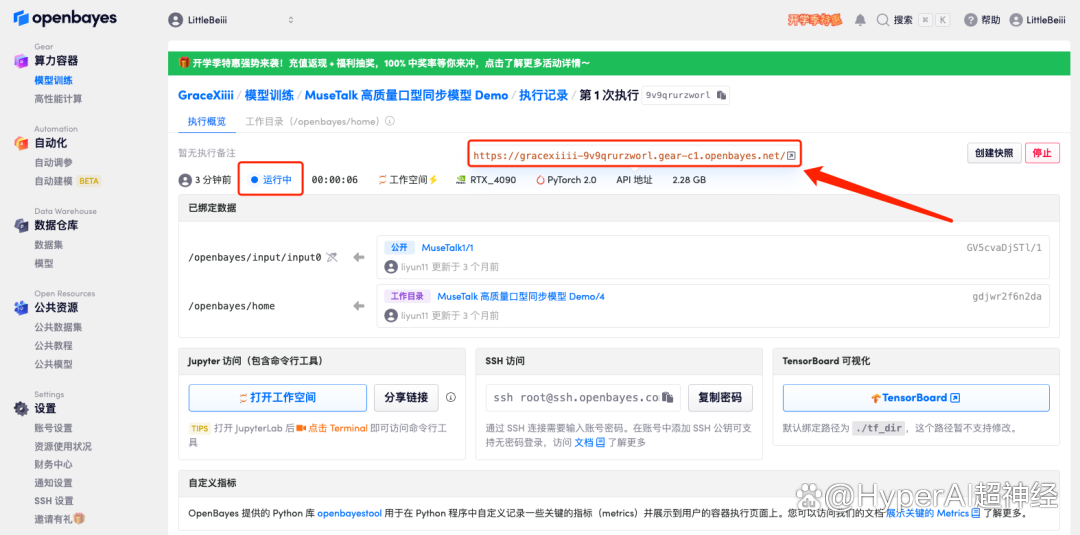The height and width of the screenshot is (535, 1080).
Task: Copy the execution ID 9v9qrurzworl
Action: pos(721,96)
